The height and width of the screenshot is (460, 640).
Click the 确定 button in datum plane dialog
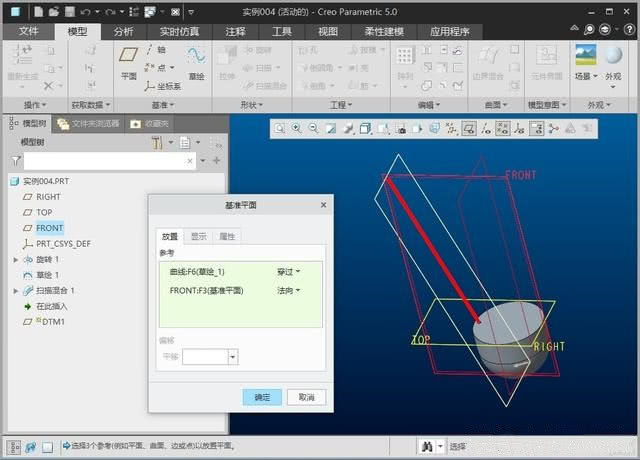[262, 397]
